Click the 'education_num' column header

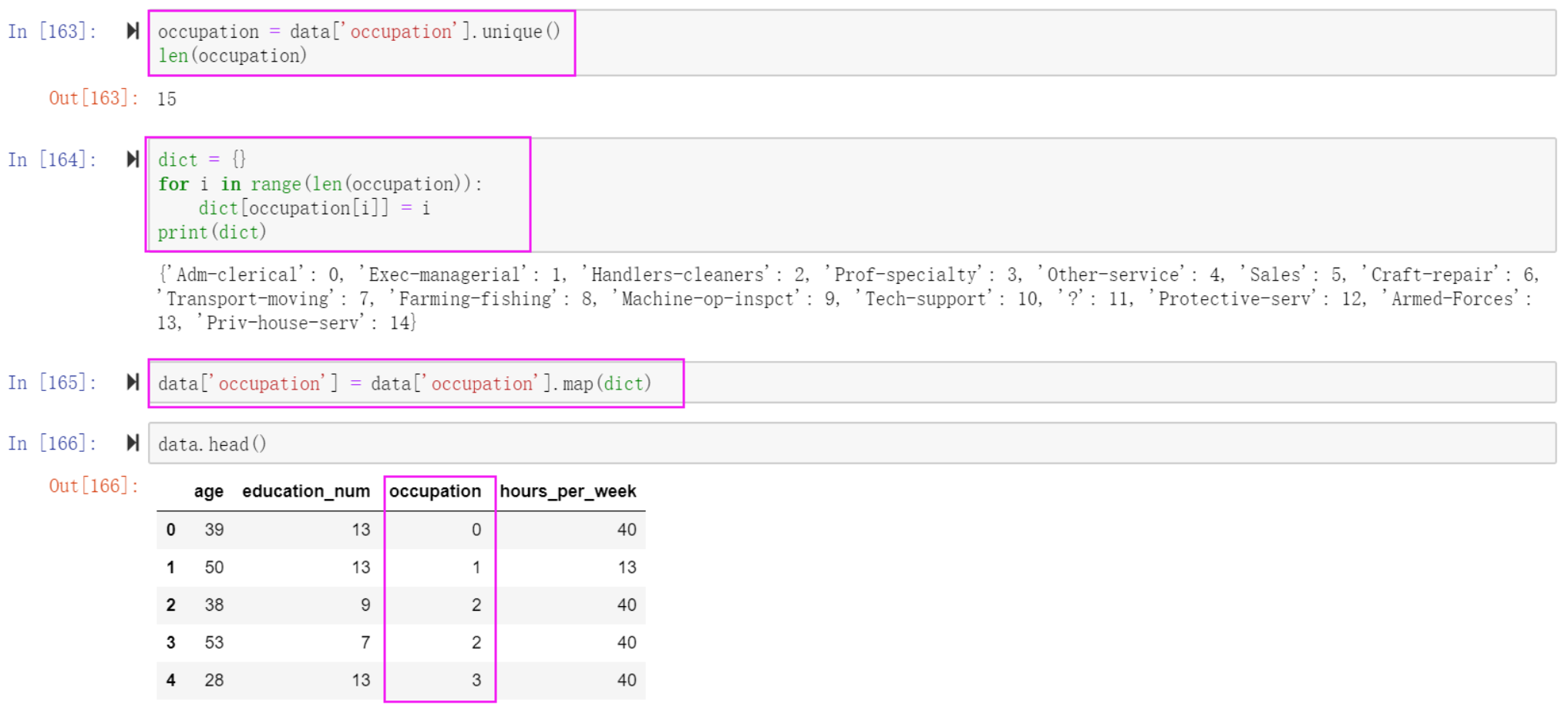306,491
